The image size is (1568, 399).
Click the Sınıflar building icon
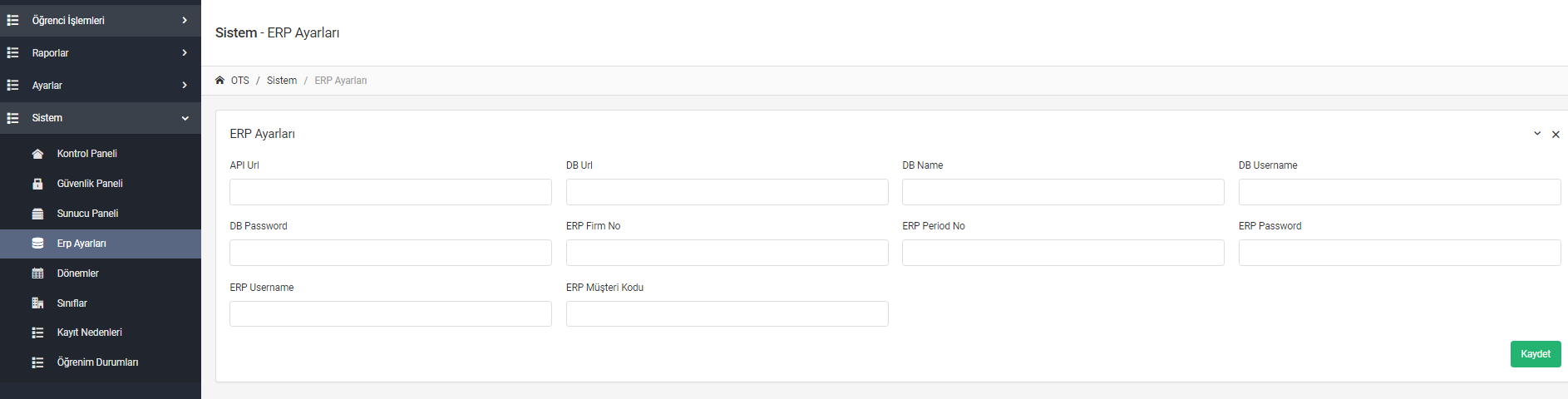[x=37, y=303]
